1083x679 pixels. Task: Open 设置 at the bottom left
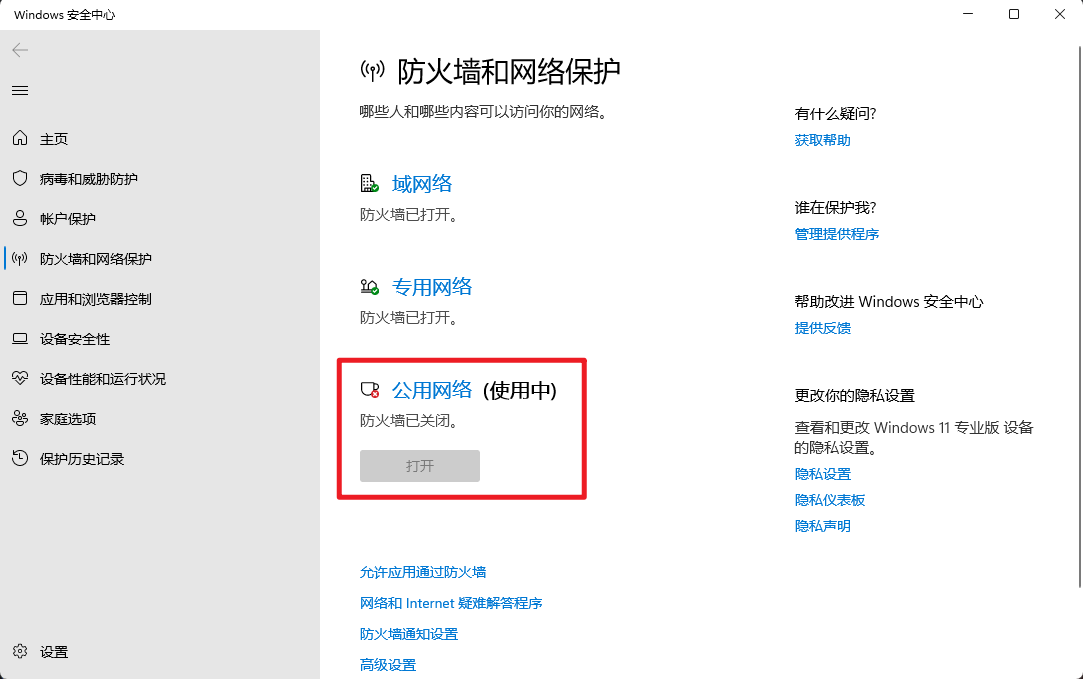[x=53, y=651]
